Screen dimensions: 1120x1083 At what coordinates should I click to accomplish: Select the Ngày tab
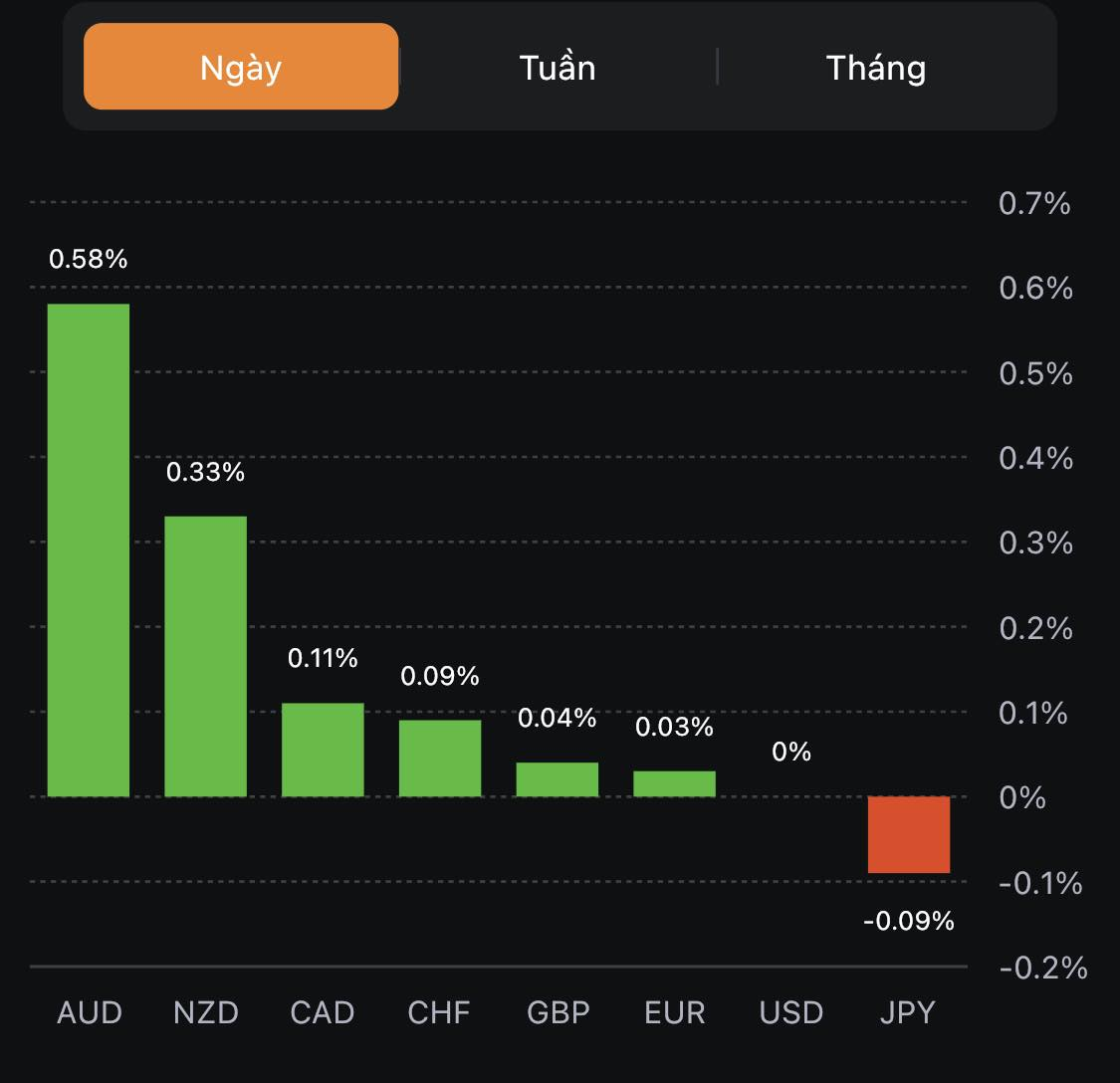coord(241,67)
